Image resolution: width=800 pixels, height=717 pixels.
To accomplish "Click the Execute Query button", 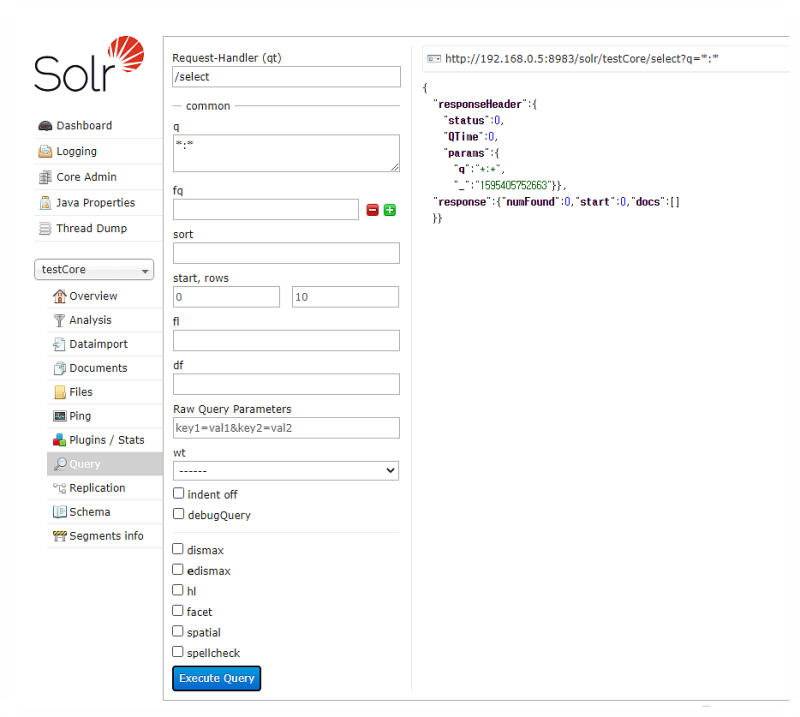I will click(216, 678).
